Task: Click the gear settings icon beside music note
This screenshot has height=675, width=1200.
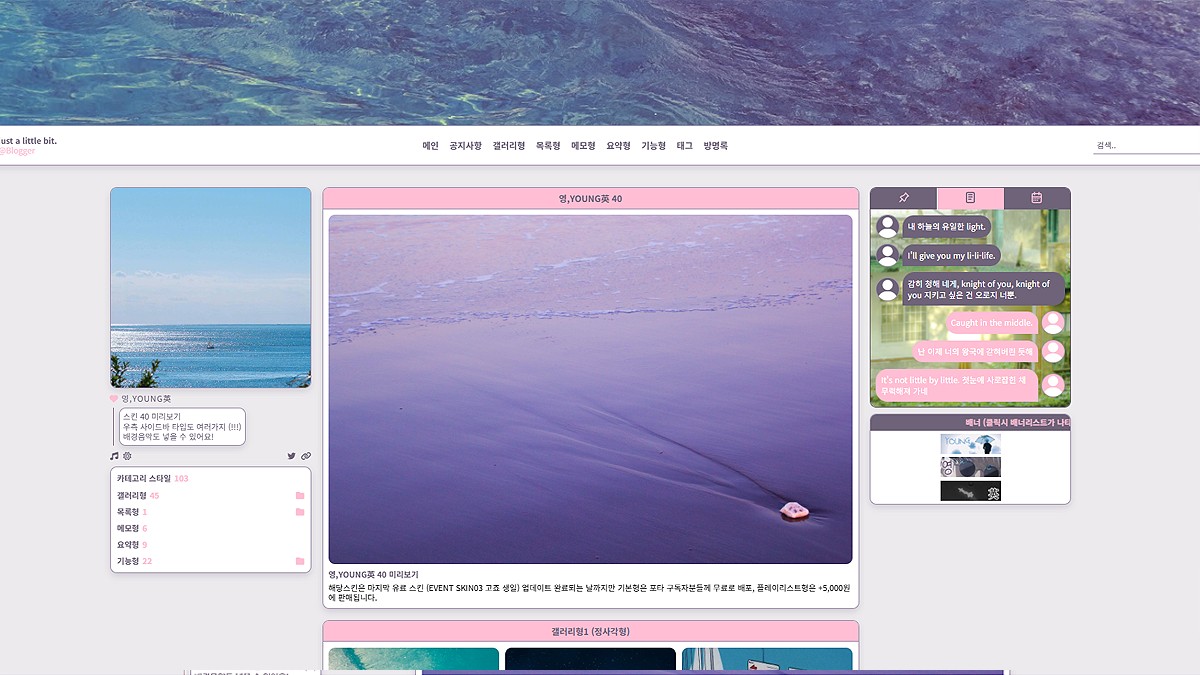Action: (x=127, y=456)
